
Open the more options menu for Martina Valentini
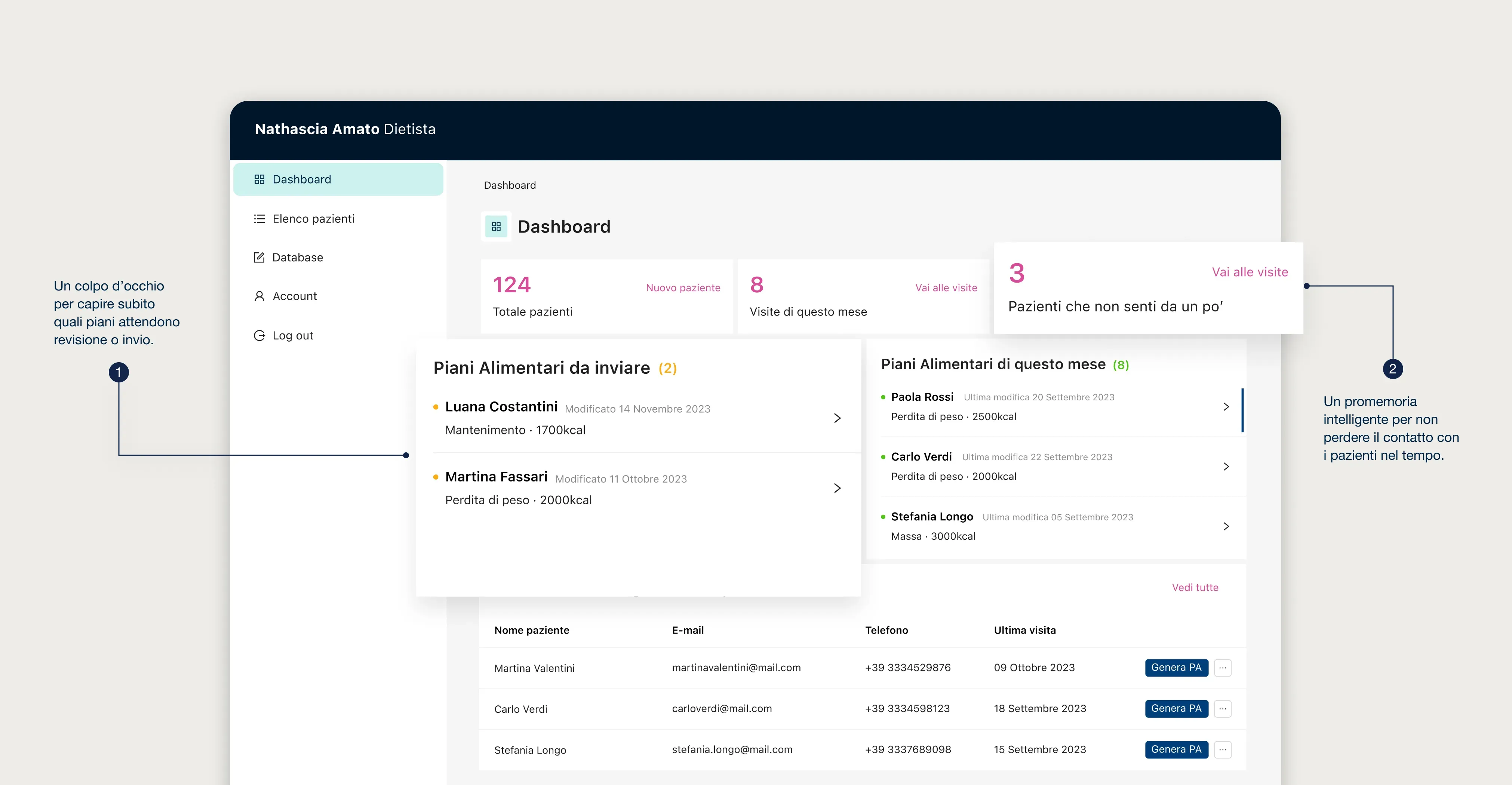[x=1223, y=668]
